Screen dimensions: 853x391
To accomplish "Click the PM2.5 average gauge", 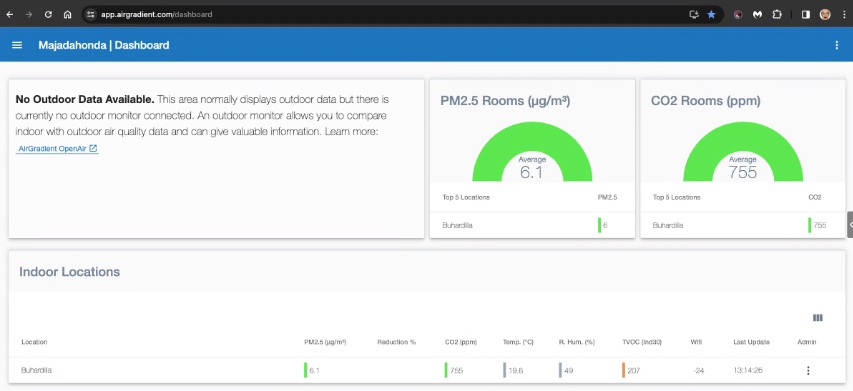I will click(532, 151).
